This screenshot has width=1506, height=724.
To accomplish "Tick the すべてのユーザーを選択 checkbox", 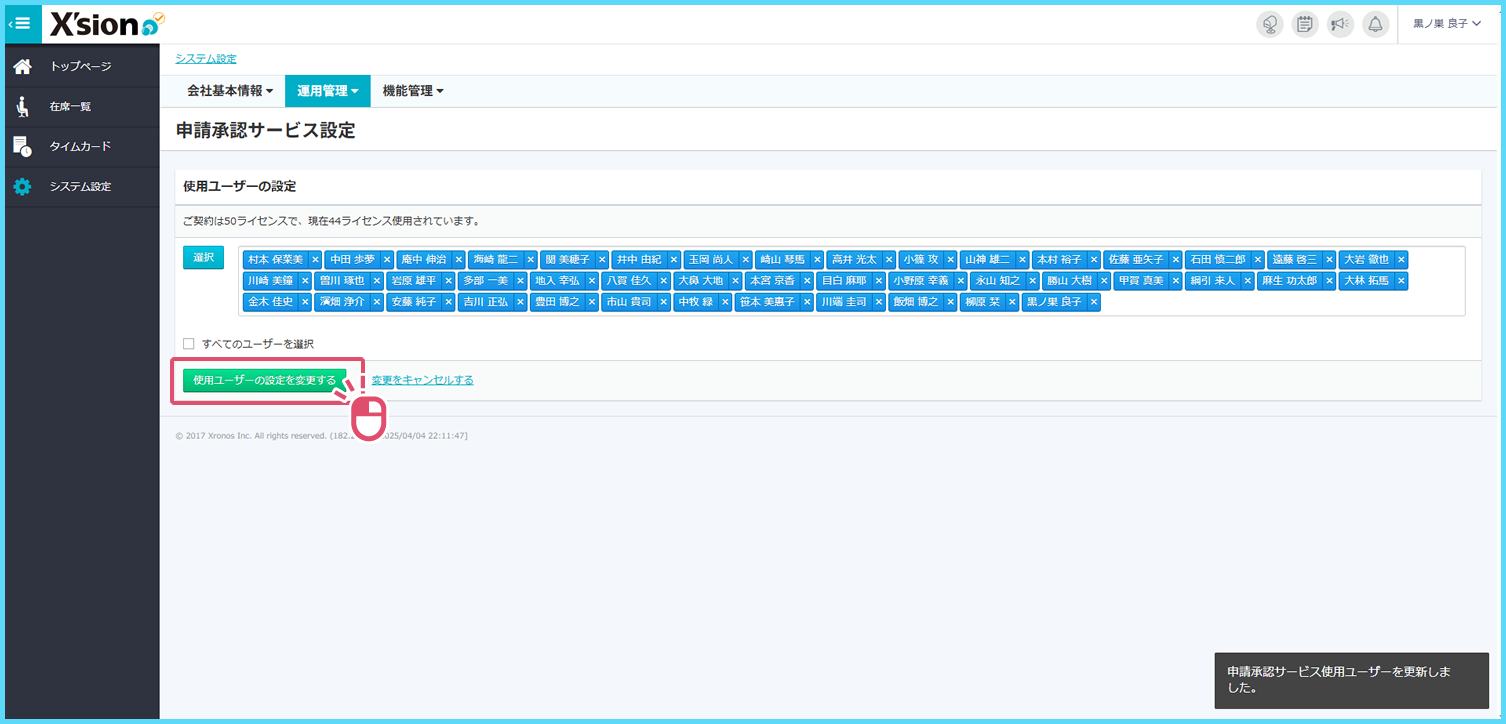I will pyautogui.click(x=189, y=344).
